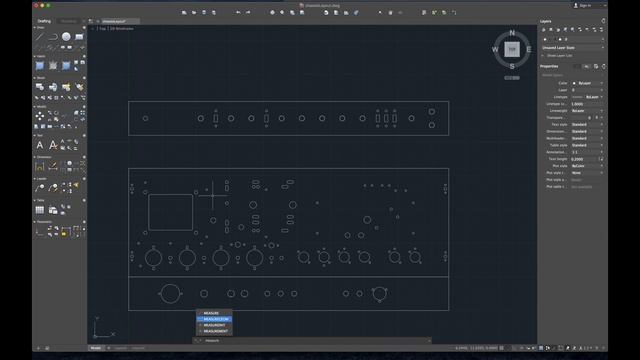The height and width of the screenshot is (360, 640).
Task: Click the N direction on ViewCube
Action: pyautogui.click(x=512, y=33)
